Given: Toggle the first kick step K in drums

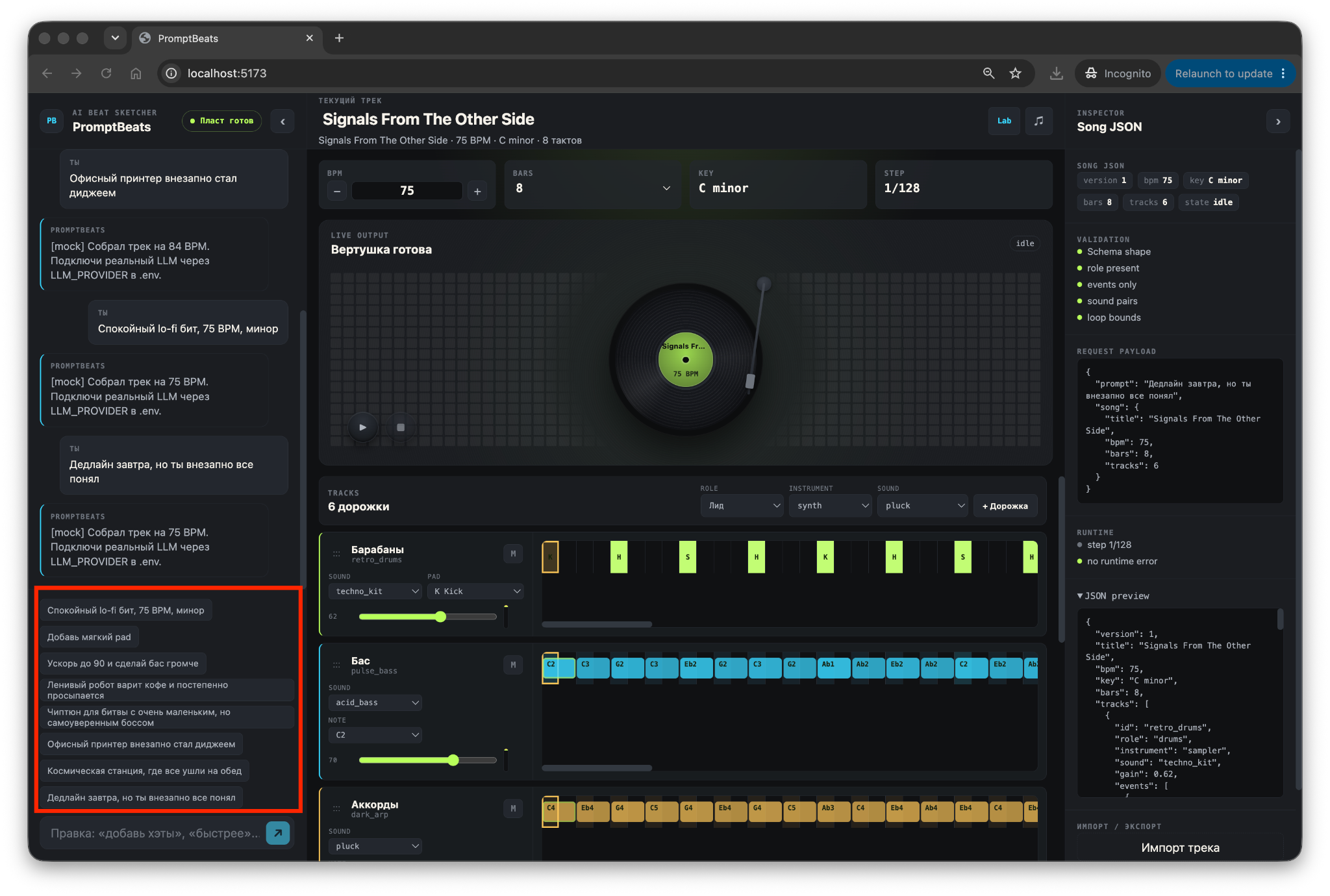Looking at the screenshot, I should [550, 557].
